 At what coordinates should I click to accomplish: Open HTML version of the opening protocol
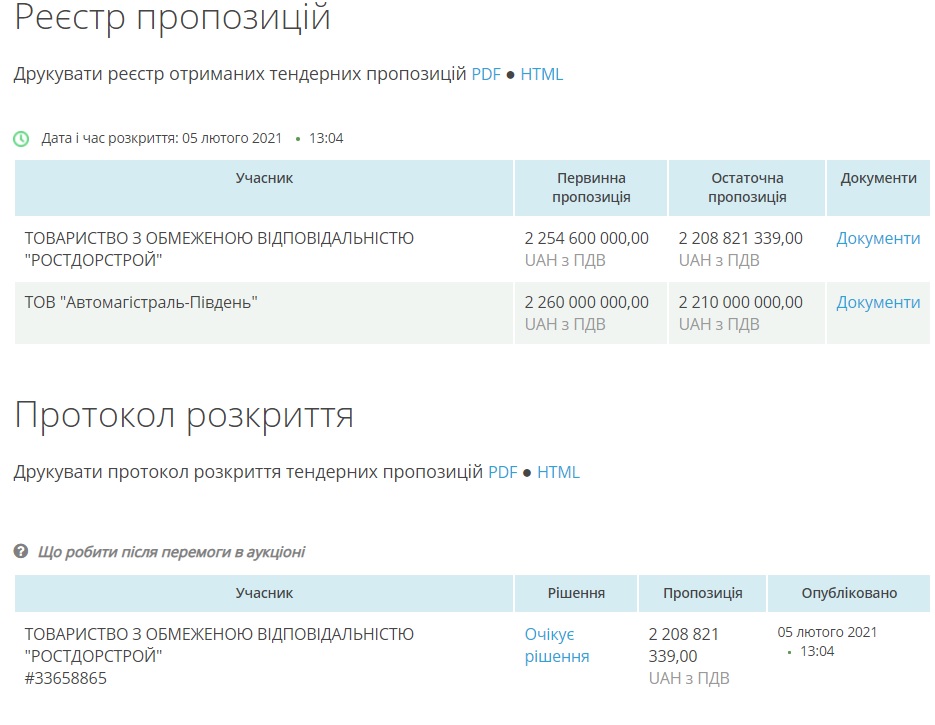tap(558, 472)
